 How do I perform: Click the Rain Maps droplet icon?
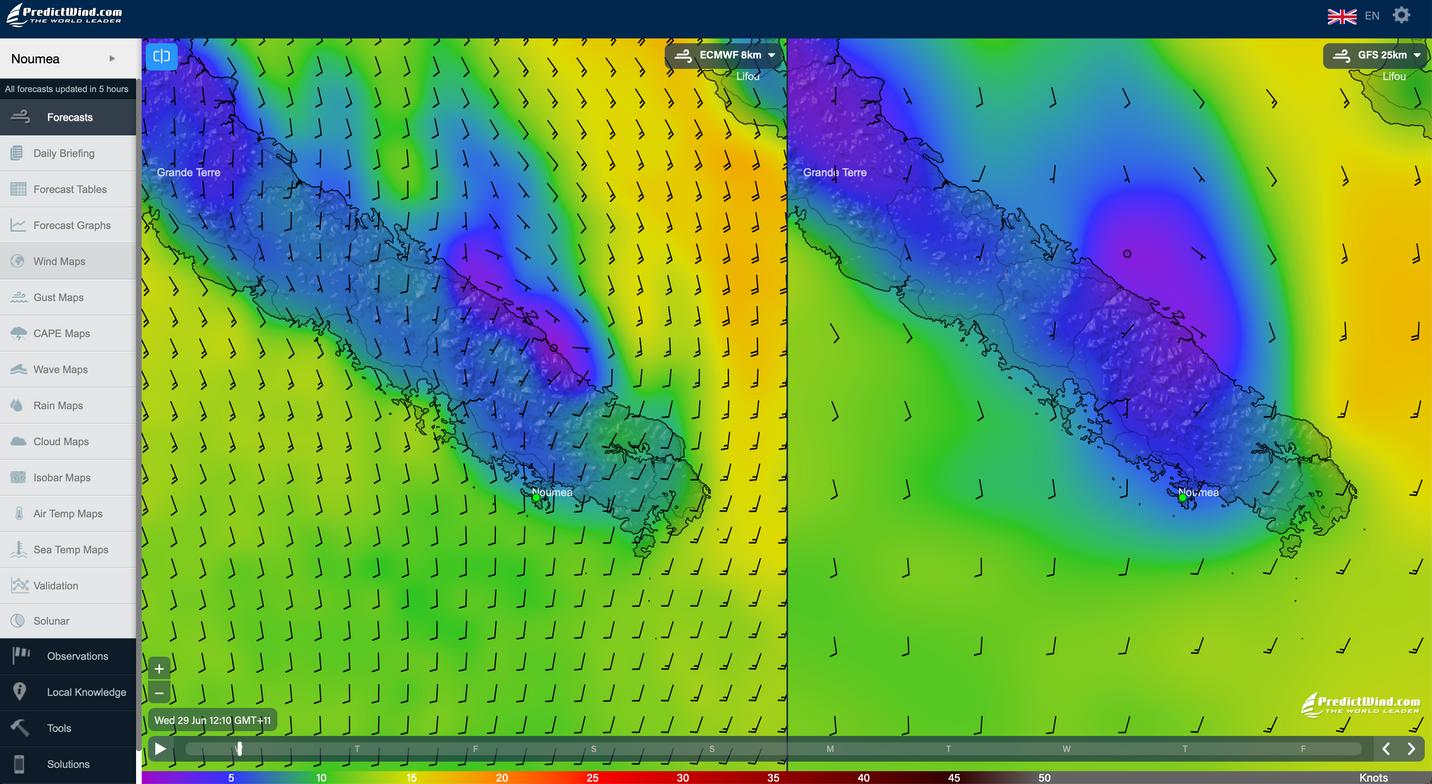[17, 405]
